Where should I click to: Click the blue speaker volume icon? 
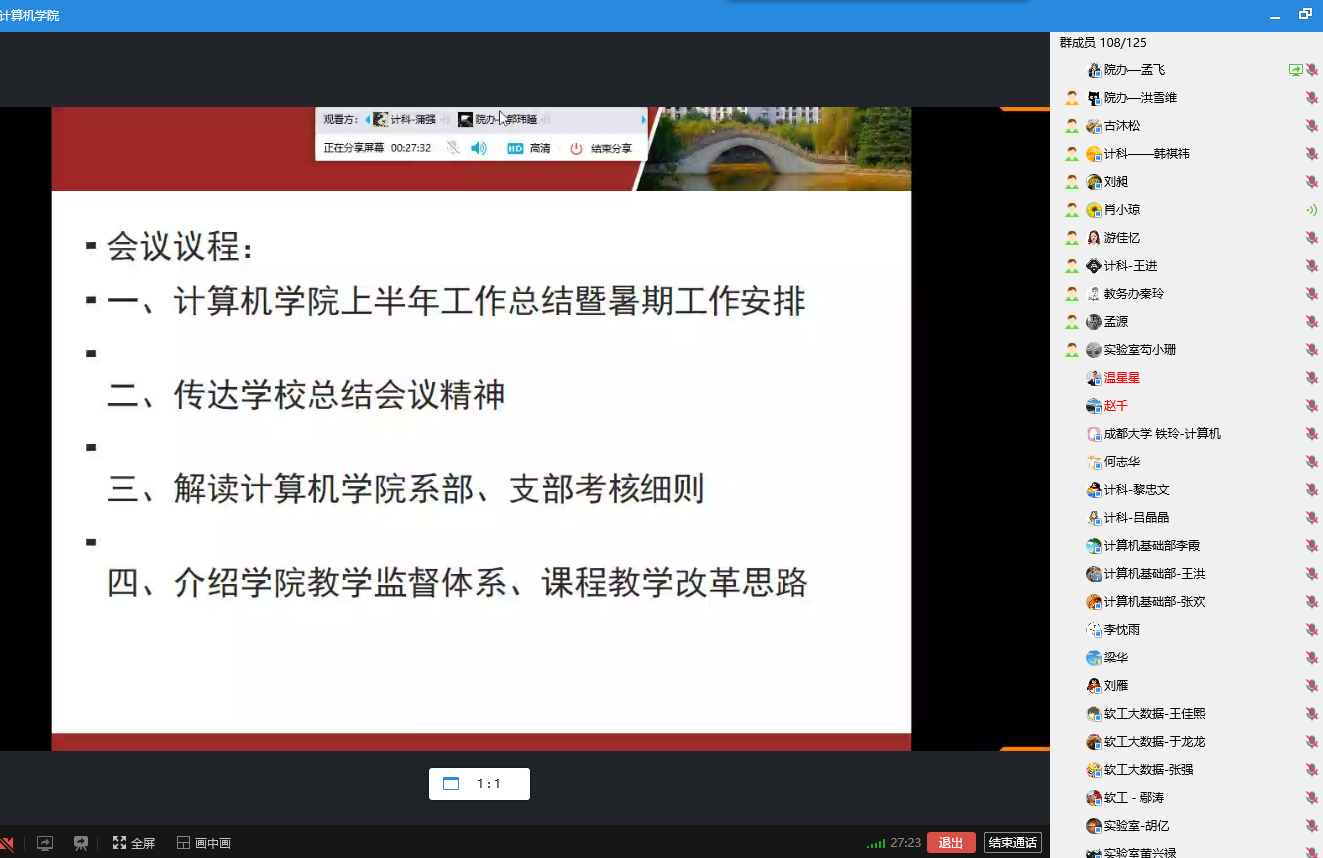pos(479,148)
